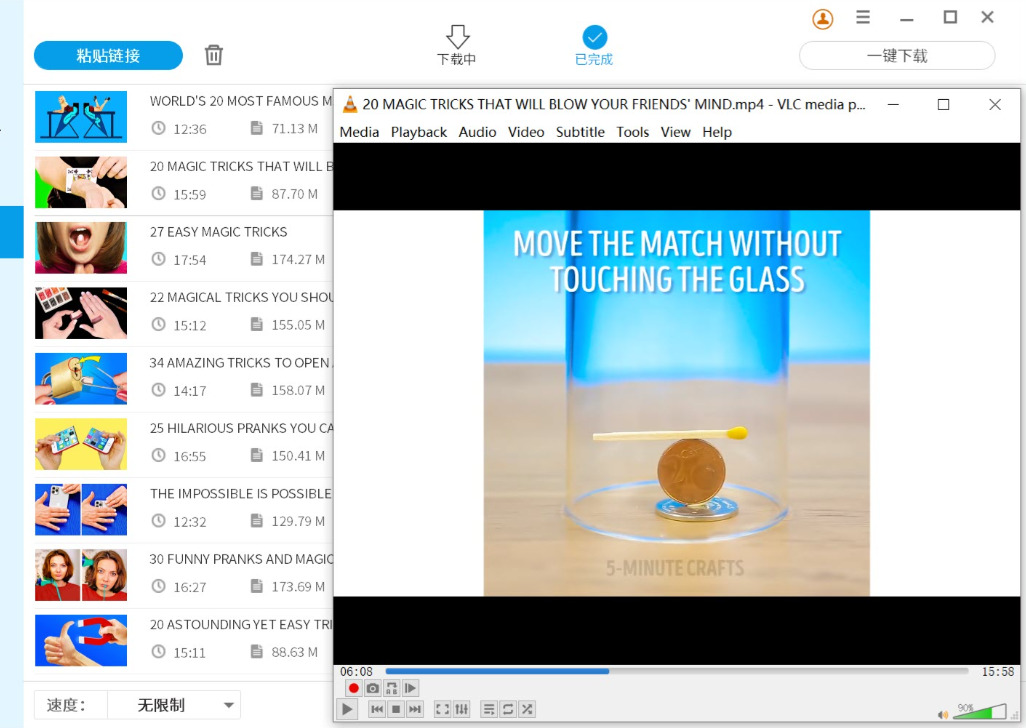This screenshot has width=1026, height=728.
Task: Click the VLC record button
Action: tap(353, 688)
